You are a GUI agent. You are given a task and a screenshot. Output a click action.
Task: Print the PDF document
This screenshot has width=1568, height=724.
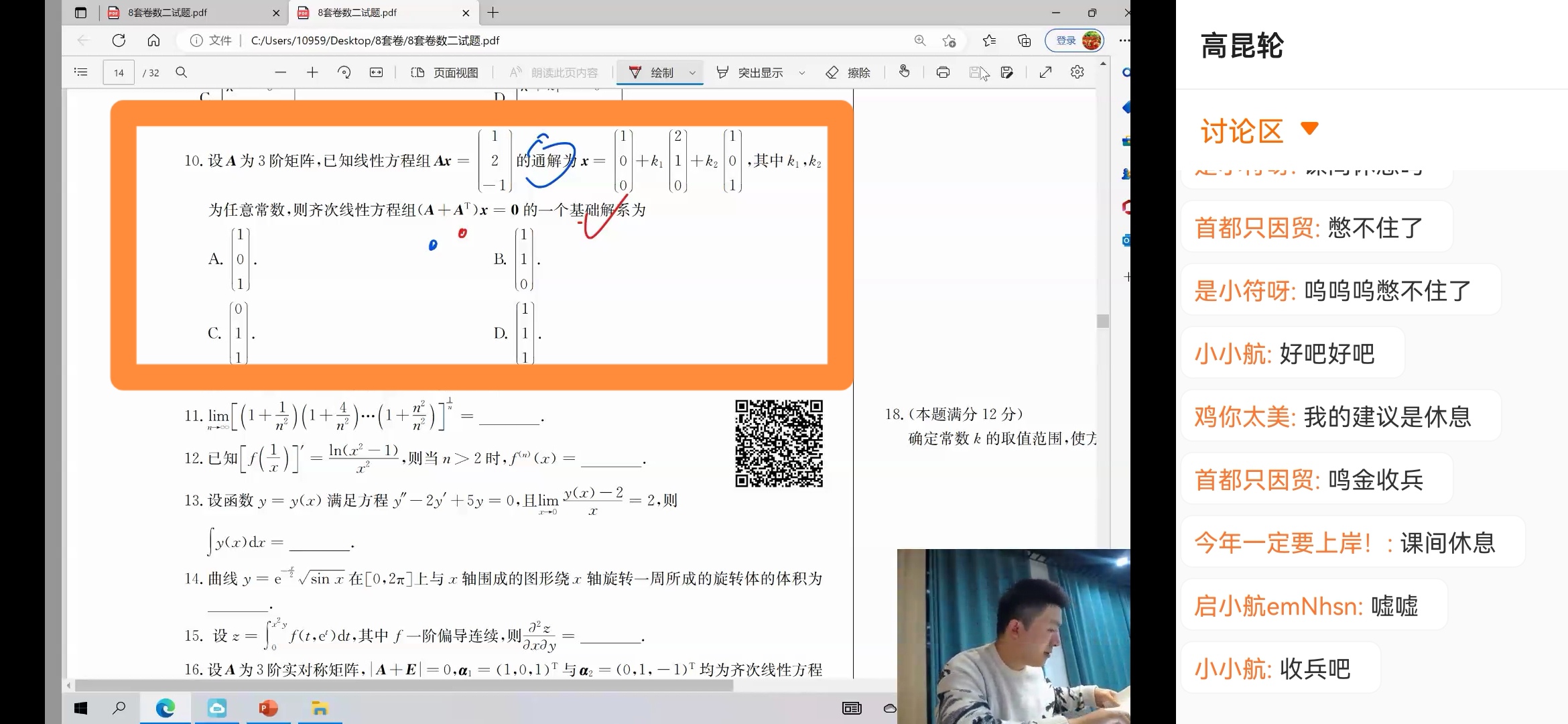[x=943, y=72]
